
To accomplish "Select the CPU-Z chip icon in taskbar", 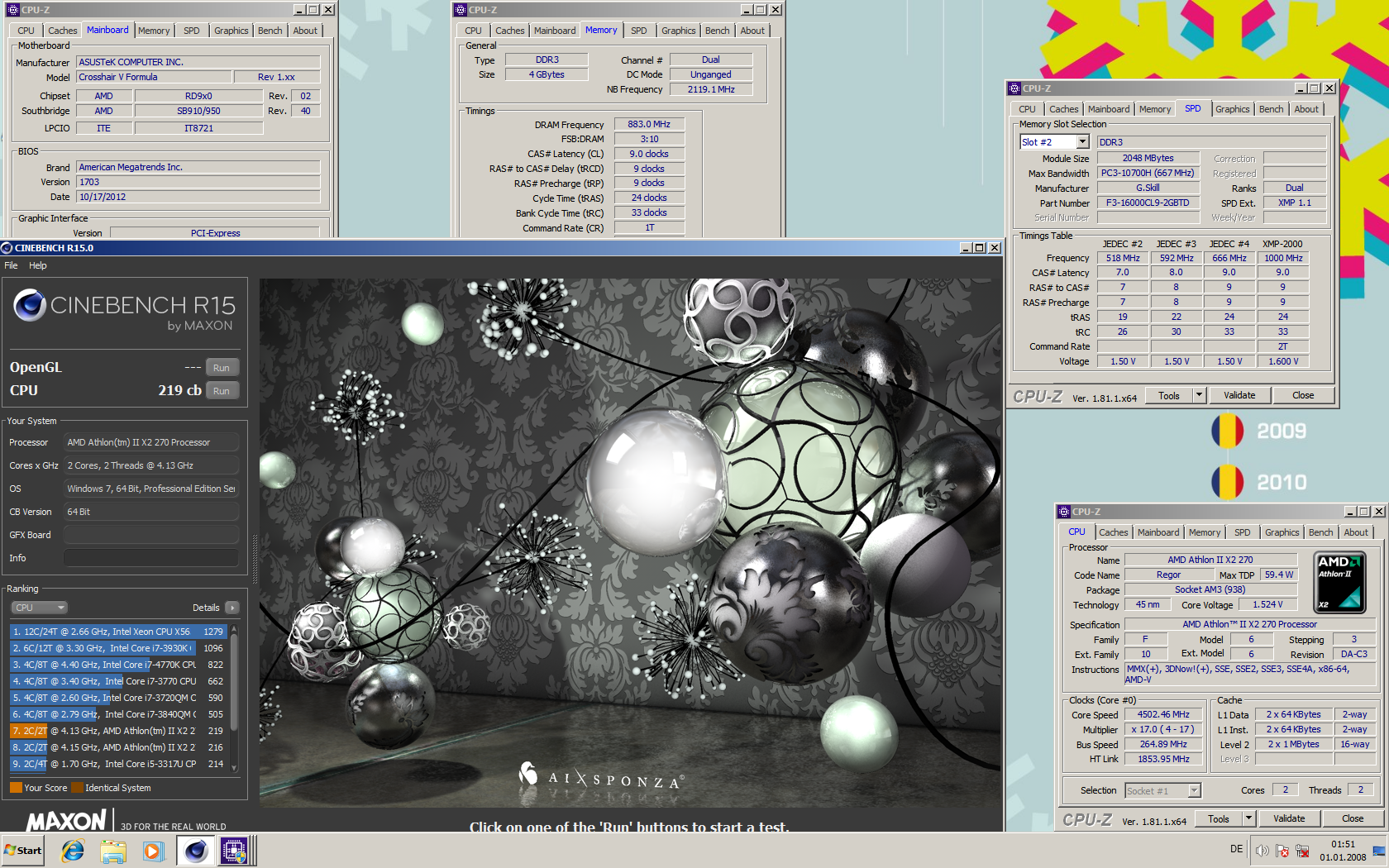I will pos(234,850).
